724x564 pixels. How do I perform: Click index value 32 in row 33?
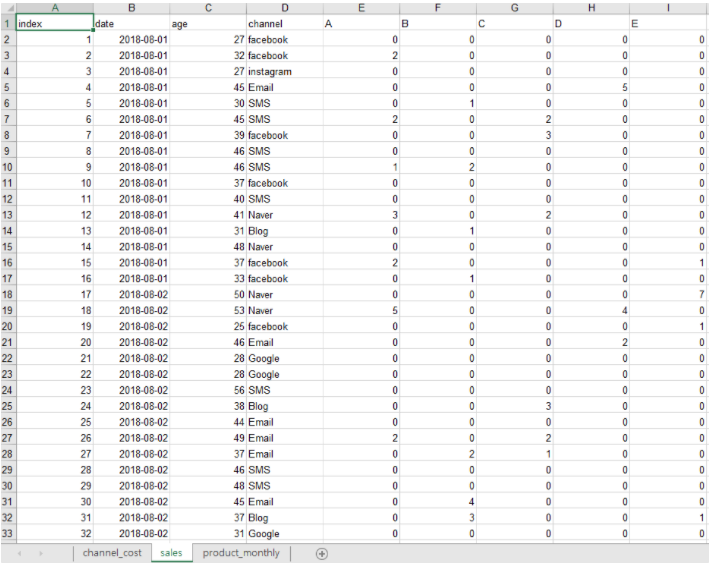55,534
